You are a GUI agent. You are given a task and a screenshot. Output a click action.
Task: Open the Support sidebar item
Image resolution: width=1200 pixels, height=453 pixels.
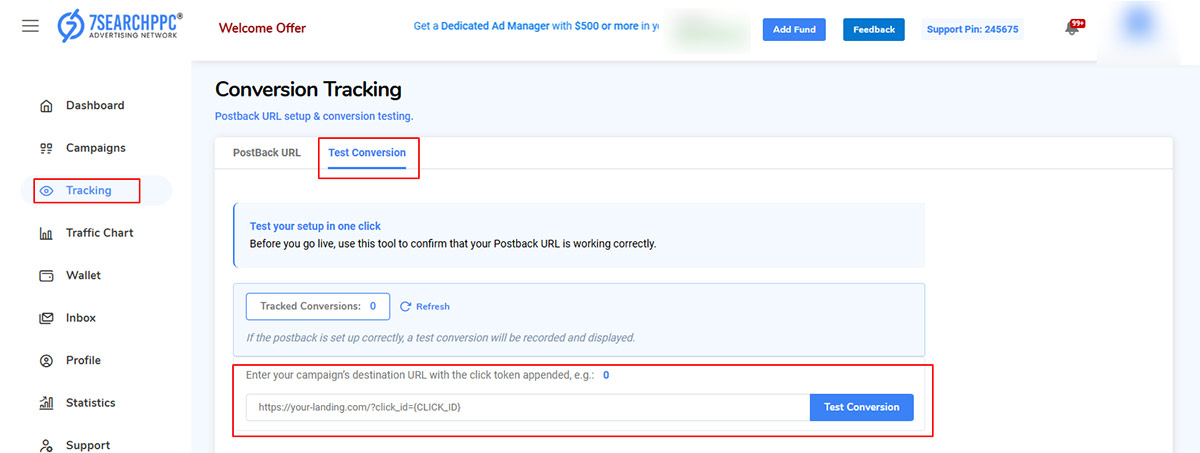click(x=88, y=445)
